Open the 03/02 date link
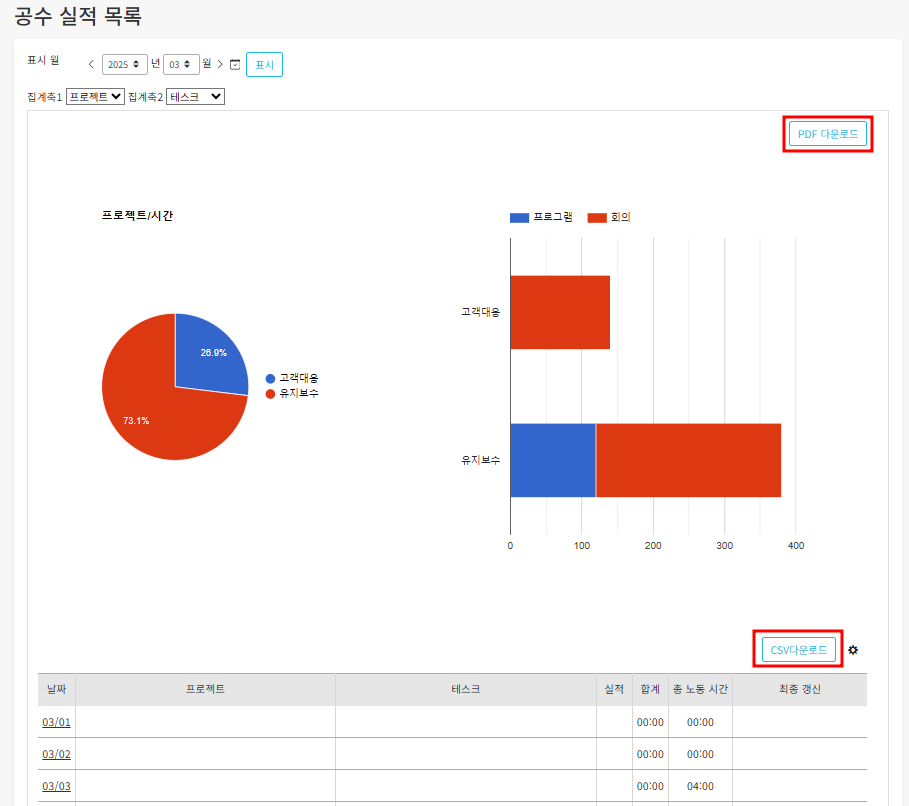909x806 pixels. point(56,754)
